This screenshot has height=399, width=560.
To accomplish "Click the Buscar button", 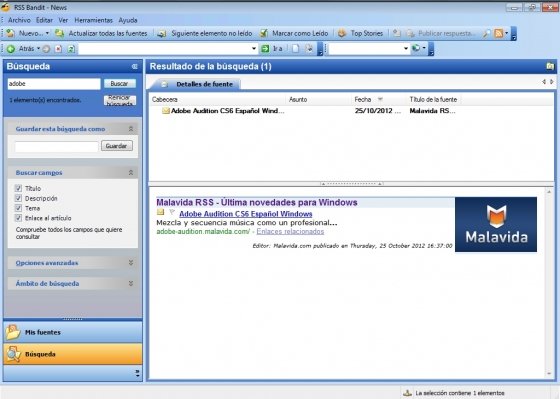I will click(119, 84).
